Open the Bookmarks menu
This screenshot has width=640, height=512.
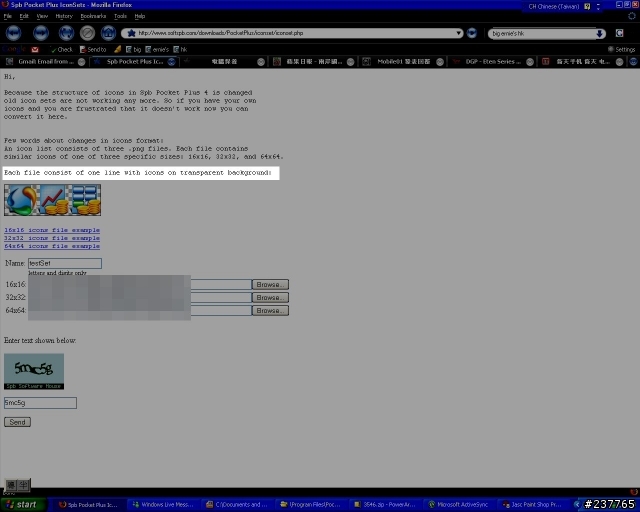(x=93, y=16)
